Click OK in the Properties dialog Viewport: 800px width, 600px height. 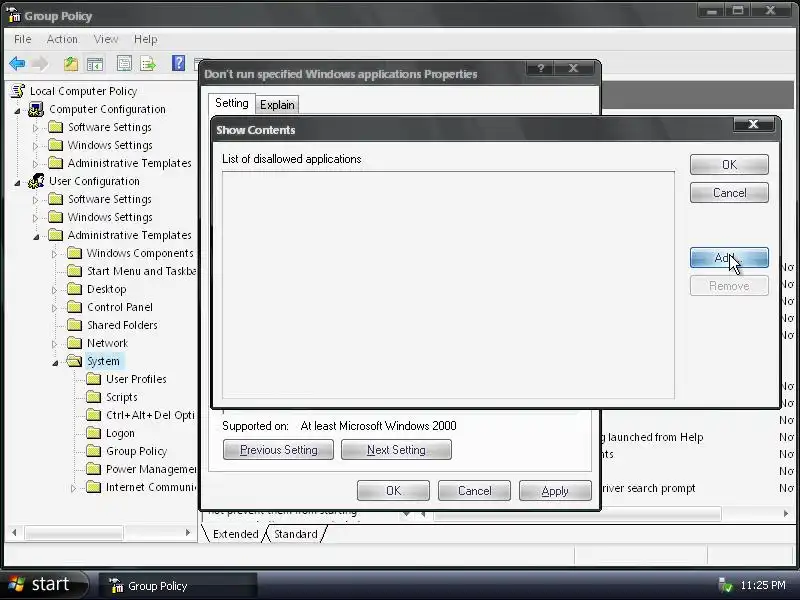coord(393,490)
